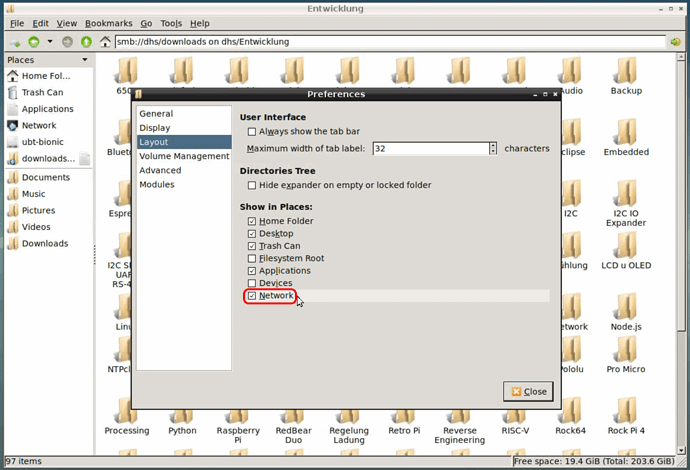Open the Bookmarks menu
This screenshot has height=470, width=690.
point(109,23)
